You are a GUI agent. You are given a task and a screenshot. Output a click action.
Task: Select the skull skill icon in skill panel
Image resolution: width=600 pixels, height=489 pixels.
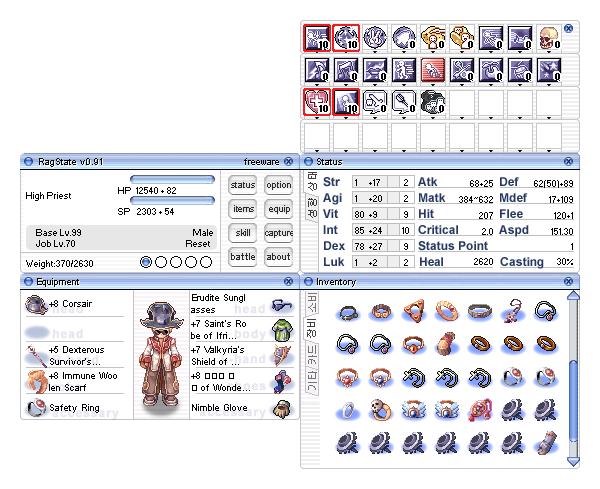(549, 38)
